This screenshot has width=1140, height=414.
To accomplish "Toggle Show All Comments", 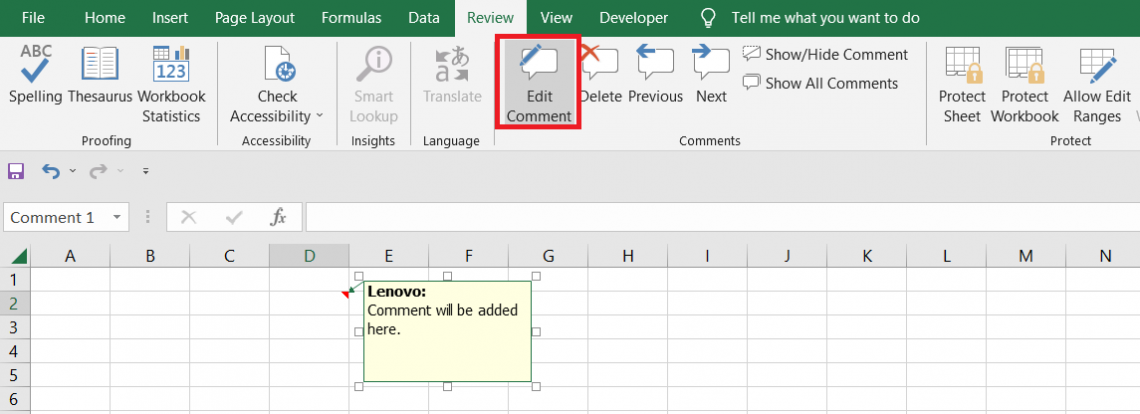I will click(820, 84).
